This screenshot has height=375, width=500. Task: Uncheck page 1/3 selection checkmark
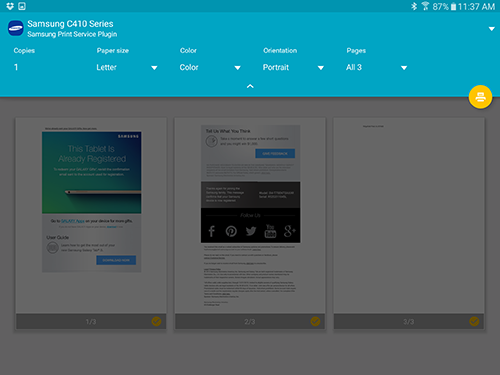pos(156,321)
